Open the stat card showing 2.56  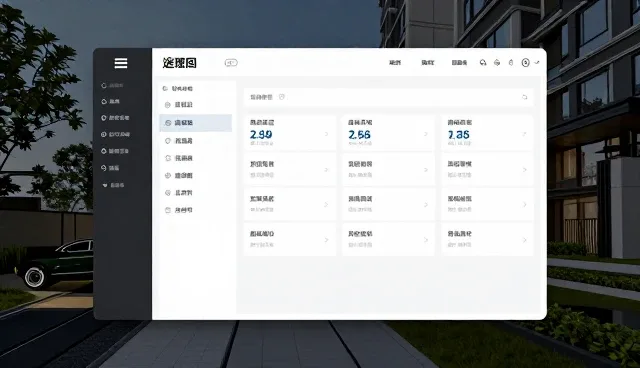pyautogui.click(x=388, y=133)
